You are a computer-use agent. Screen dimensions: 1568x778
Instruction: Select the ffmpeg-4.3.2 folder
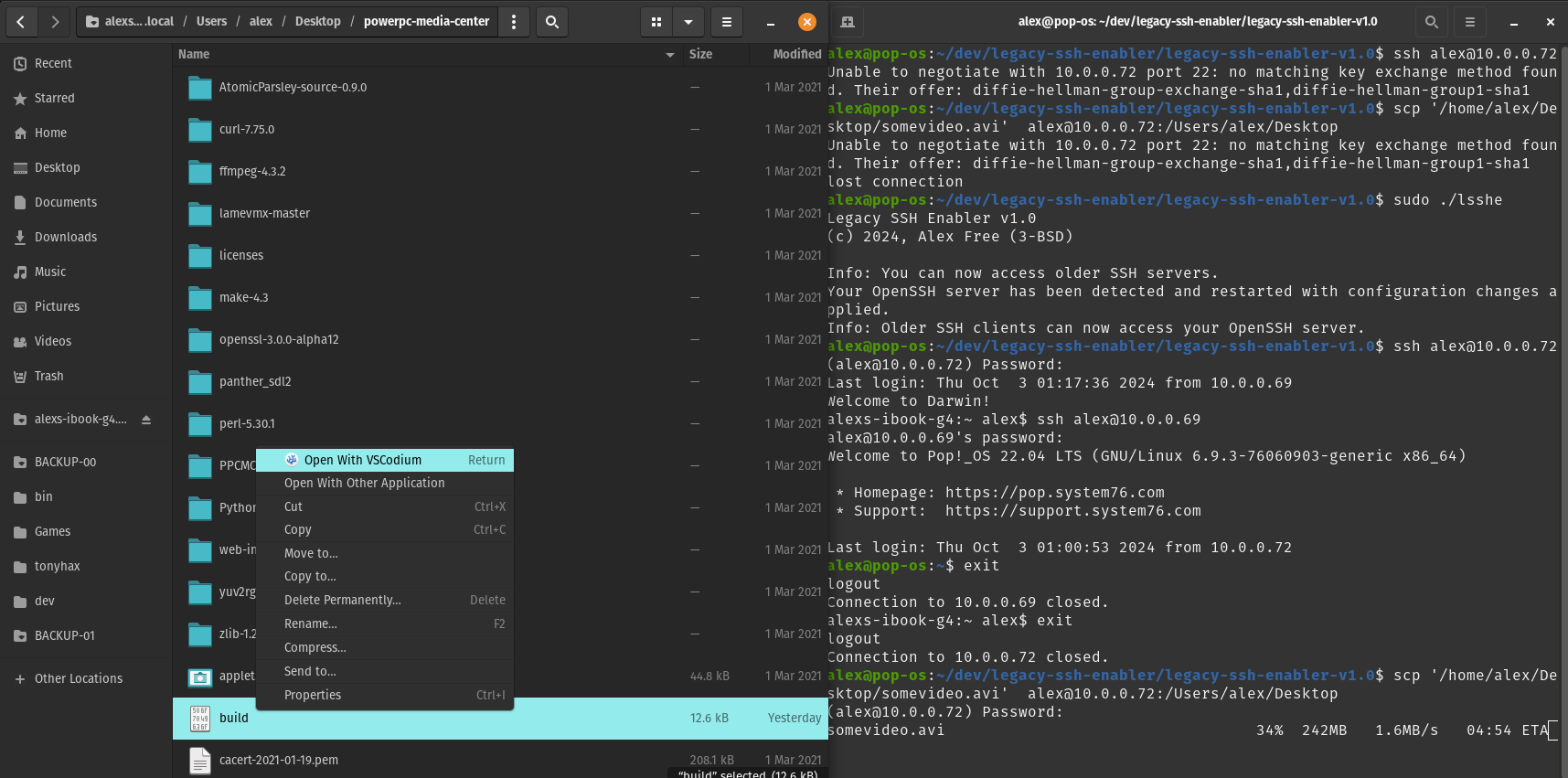coord(252,171)
